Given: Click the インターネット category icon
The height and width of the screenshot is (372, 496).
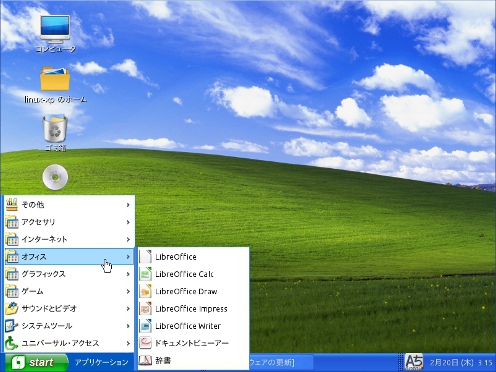Looking at the screenshot, I should [x=12, y=239].
